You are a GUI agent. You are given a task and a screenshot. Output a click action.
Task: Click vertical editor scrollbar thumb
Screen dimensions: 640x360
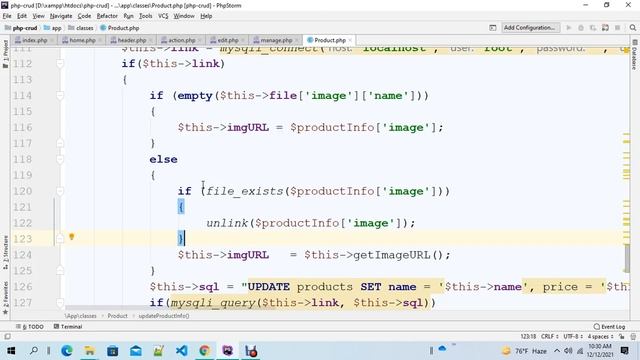coord(627,258)
